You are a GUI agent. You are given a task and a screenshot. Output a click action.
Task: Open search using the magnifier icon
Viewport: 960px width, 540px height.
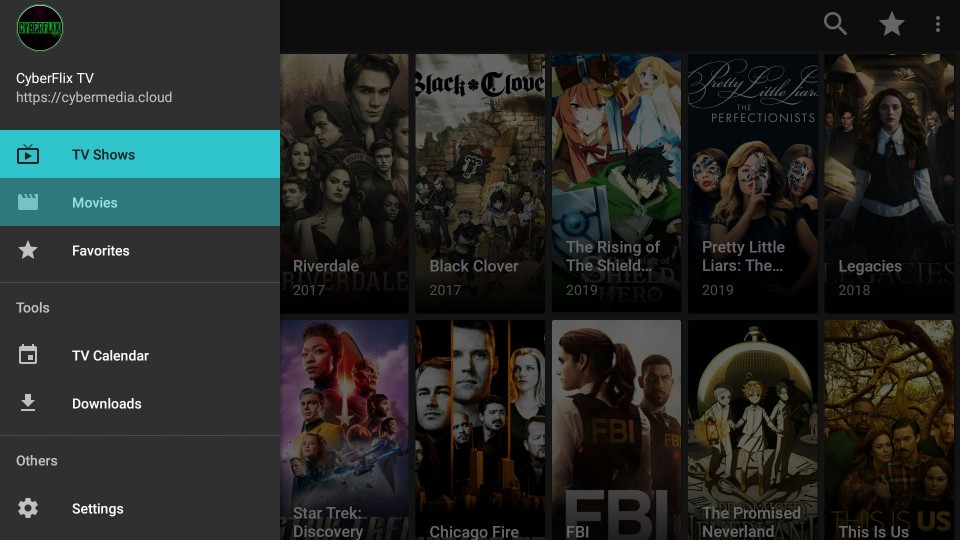tap(835, 24)
